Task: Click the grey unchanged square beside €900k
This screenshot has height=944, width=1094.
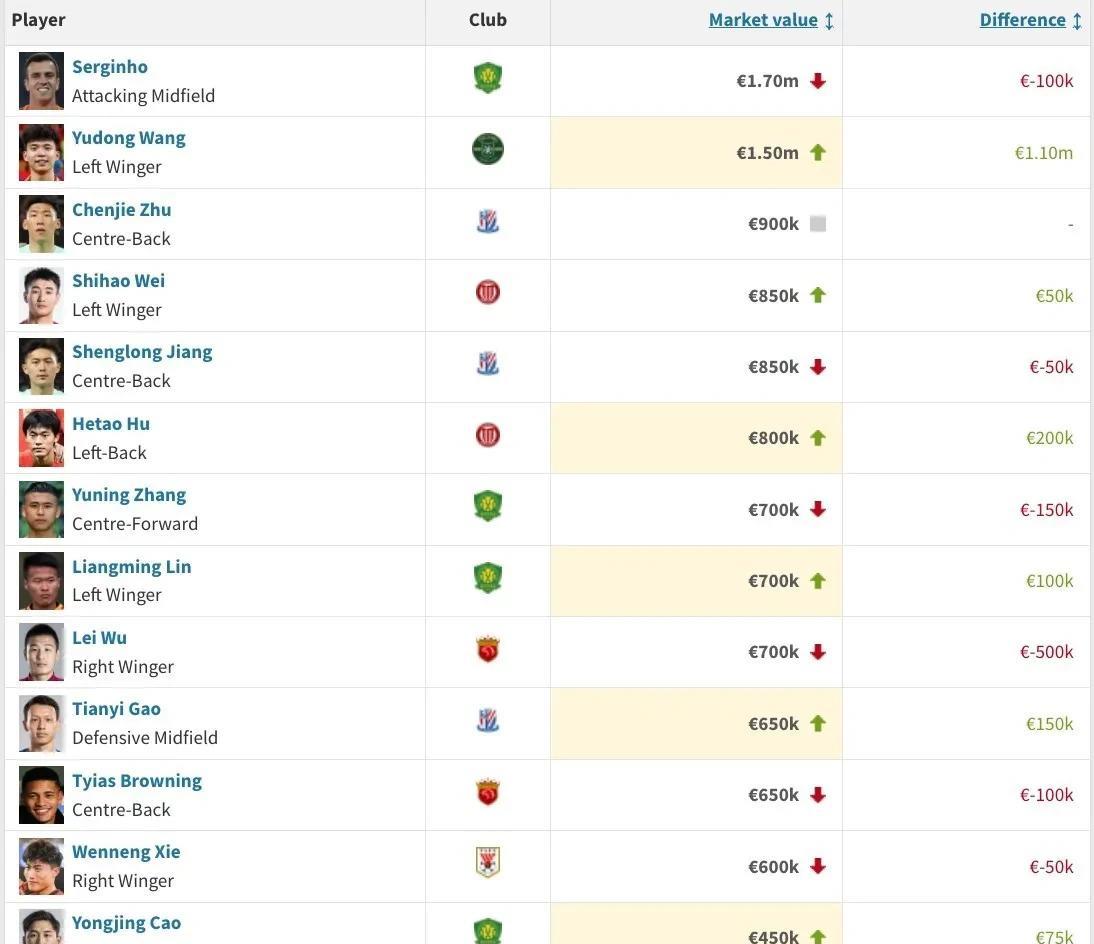Action: pos(818,224)
